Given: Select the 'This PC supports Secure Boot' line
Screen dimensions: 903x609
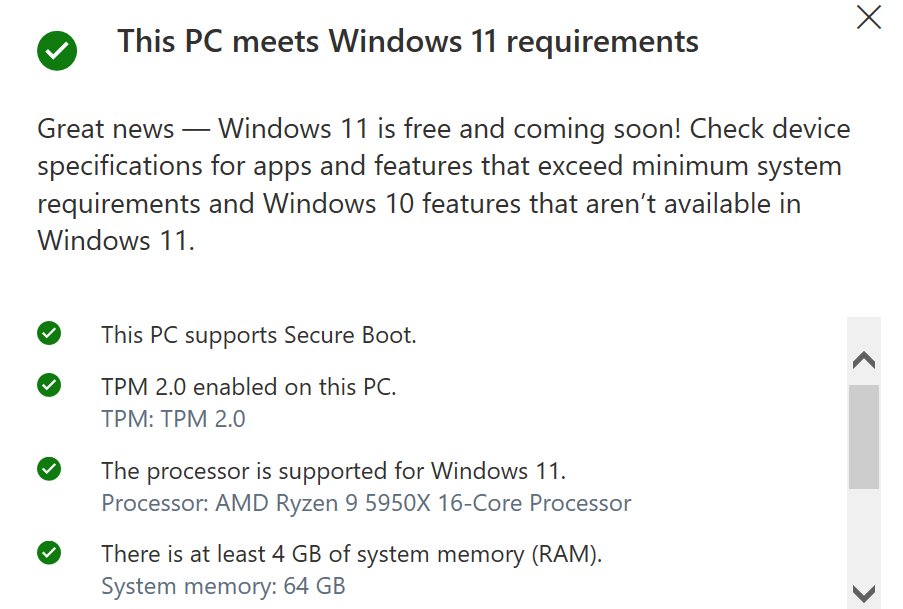Looking at the screenshot, I should pyautogui.click(x=258, y=335).
